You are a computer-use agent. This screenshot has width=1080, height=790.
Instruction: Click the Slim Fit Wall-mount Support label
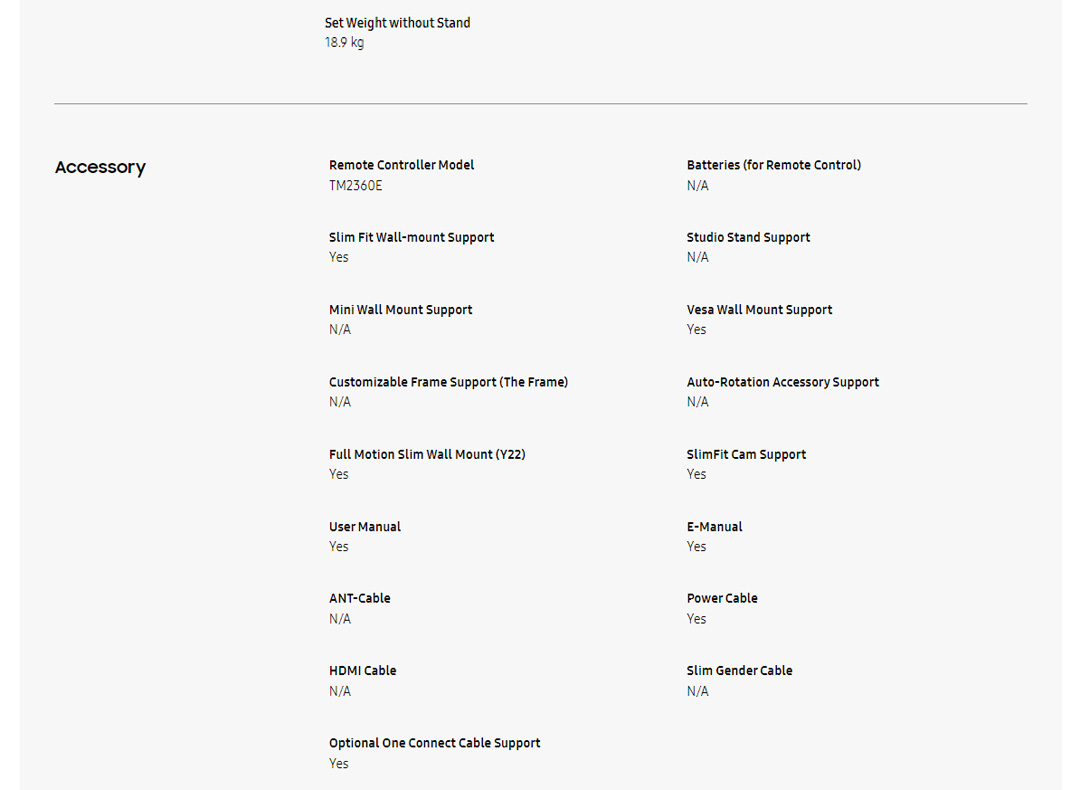pos(411,237)
